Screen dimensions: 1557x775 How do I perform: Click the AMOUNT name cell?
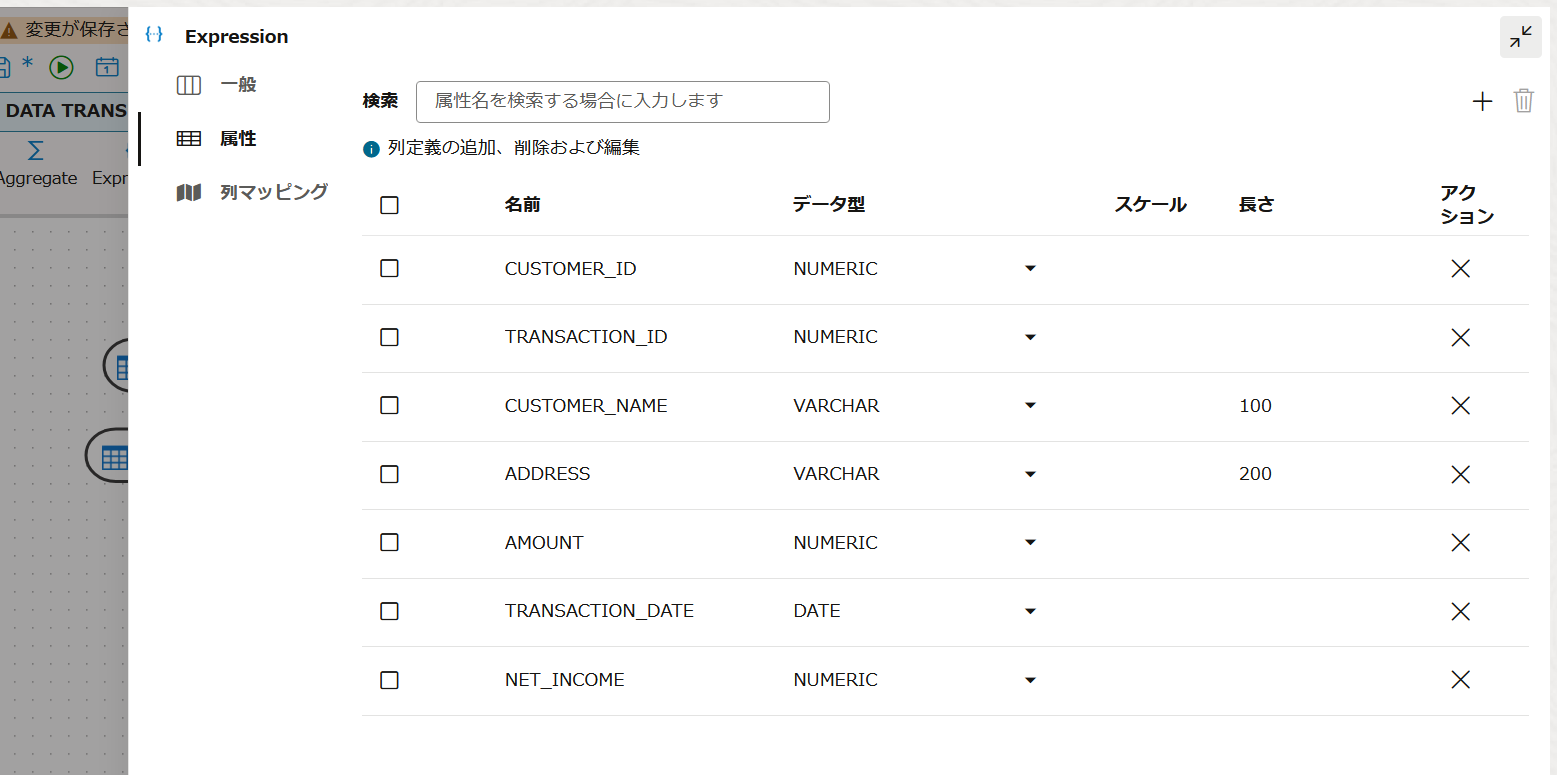(x=544, y=543)
